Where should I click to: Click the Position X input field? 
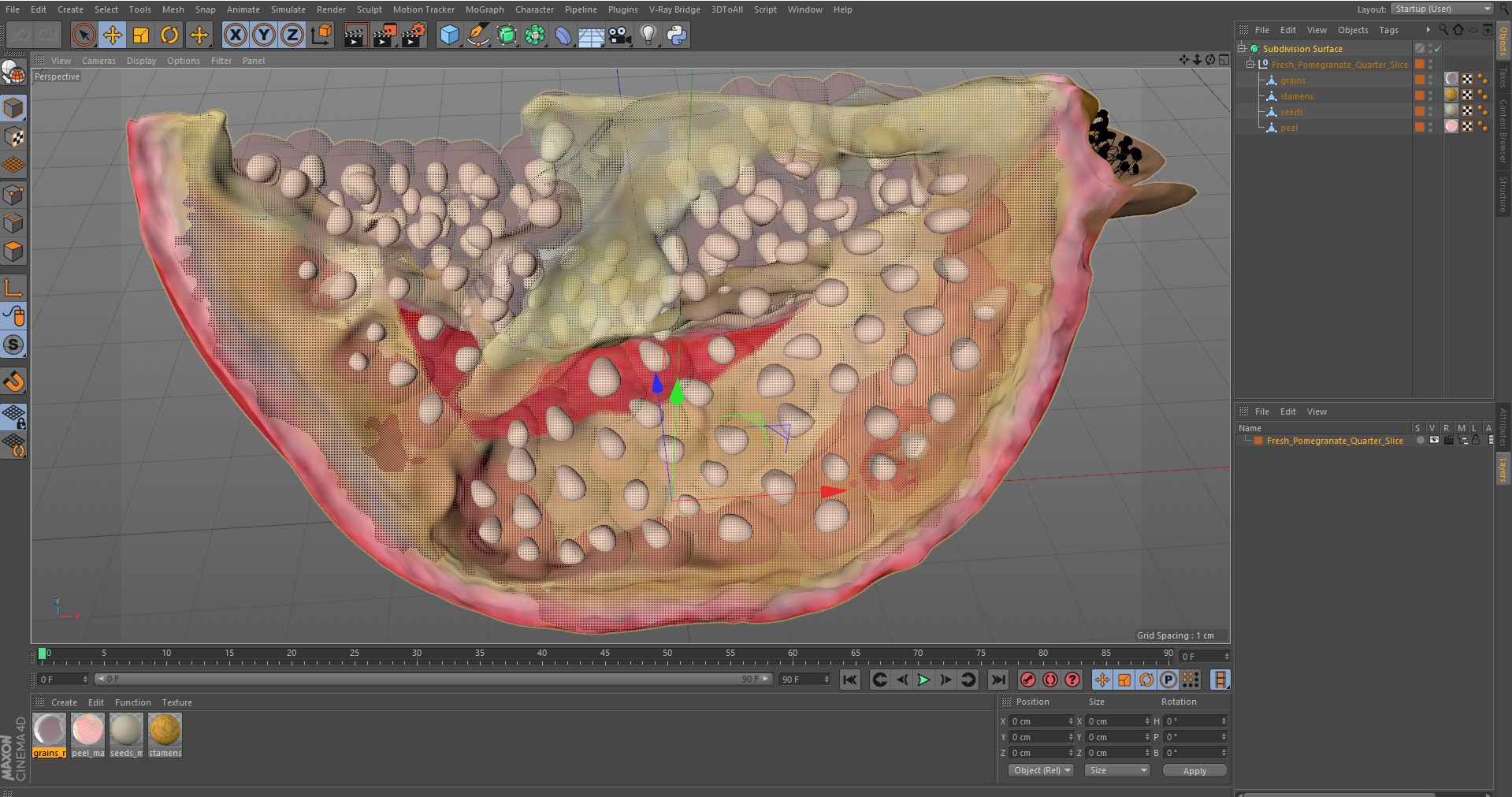click(x=1041, y=721)
